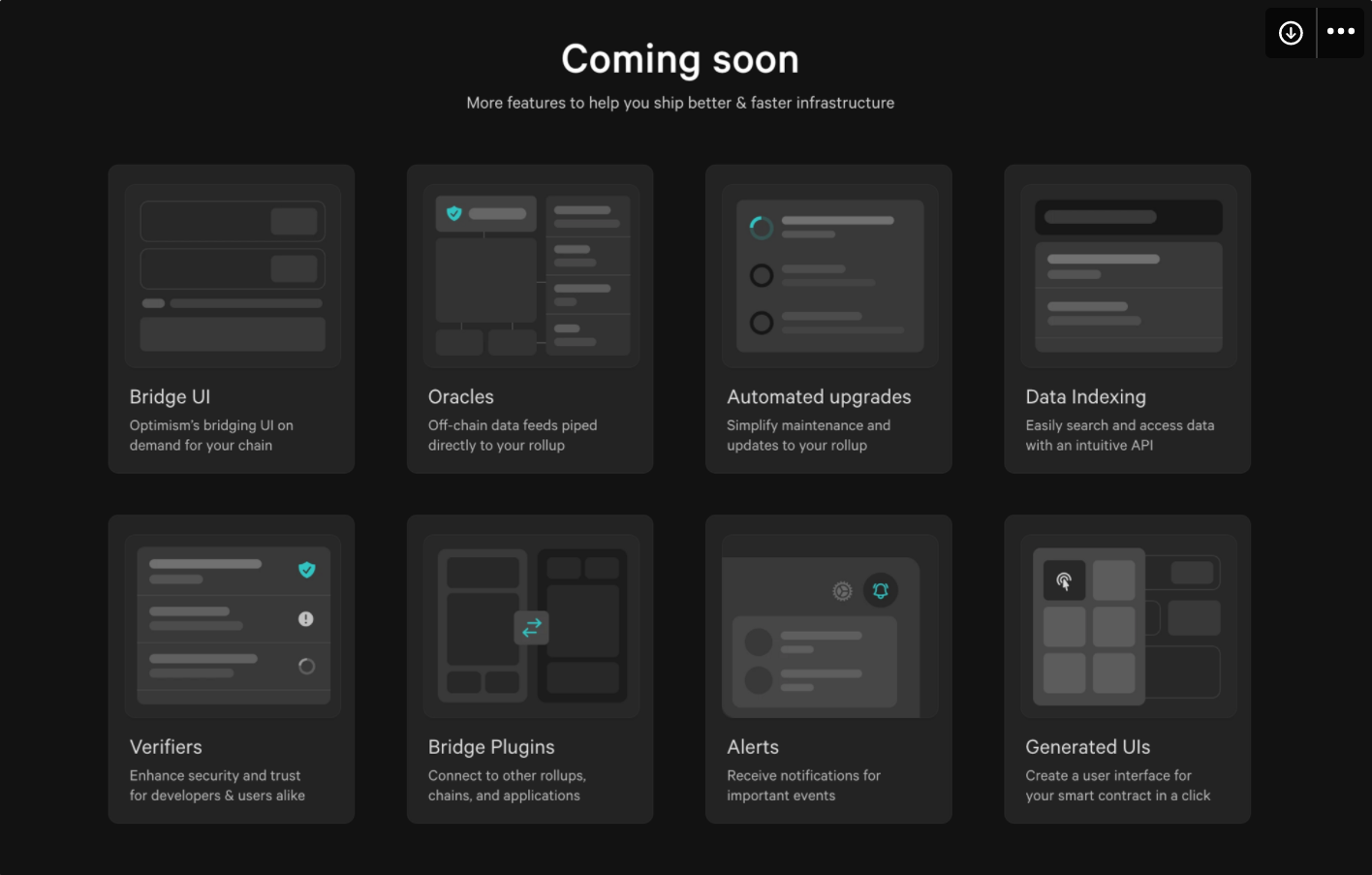Select the Bridge Plugins heading
1372x875 pixels.
(x=491, y=747)
